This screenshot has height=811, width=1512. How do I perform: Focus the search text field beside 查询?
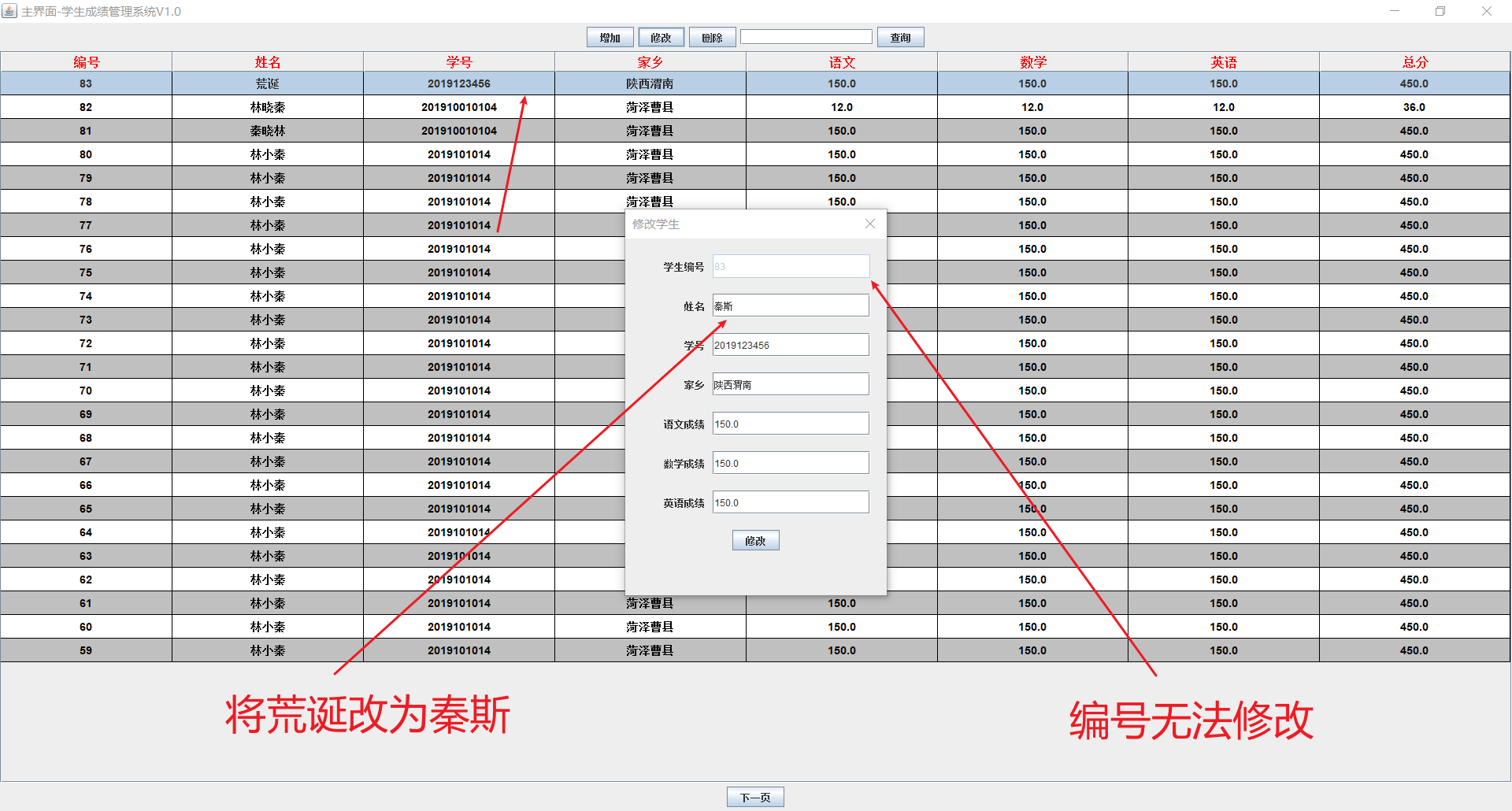pos(806,37)
